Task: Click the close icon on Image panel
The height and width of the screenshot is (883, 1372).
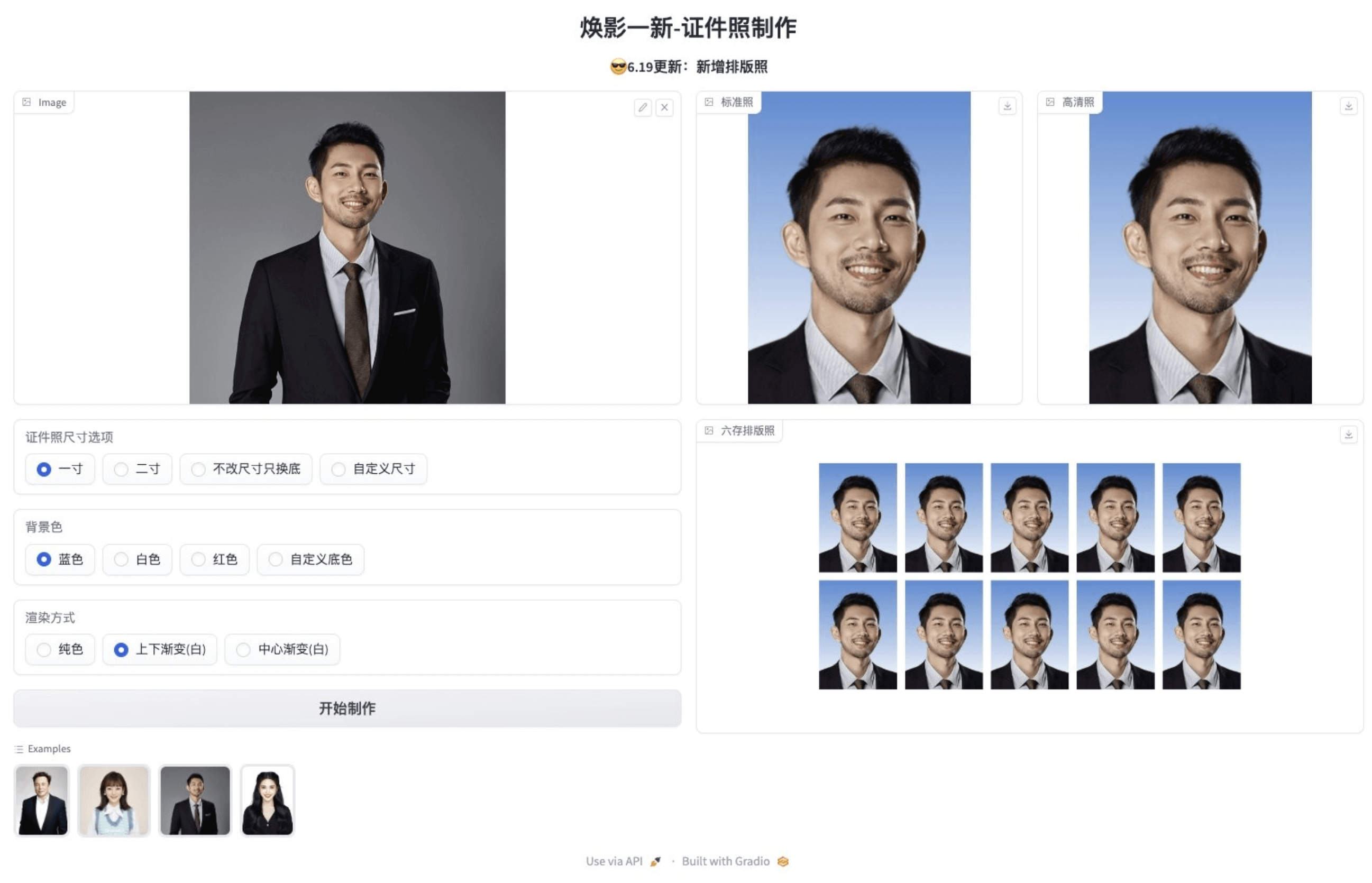Action: 664,105
